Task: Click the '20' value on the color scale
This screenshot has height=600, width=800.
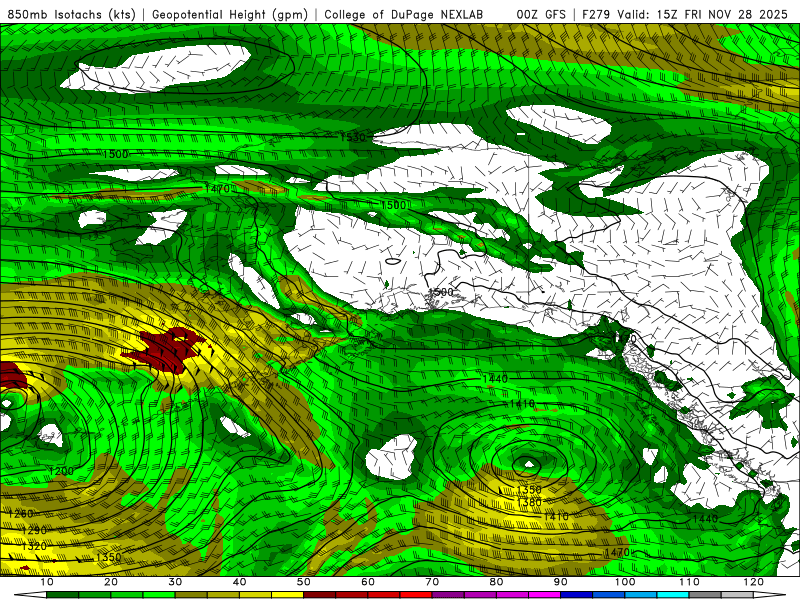Action: (111, 582)
